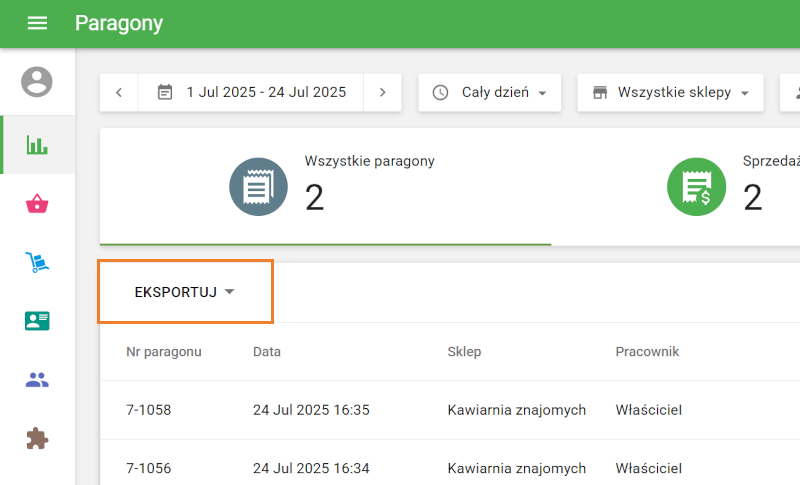Image resolution: width=800 pixels, height=485 pixels.
Task: Click the user account avatar icon
Action: [37, 82]
